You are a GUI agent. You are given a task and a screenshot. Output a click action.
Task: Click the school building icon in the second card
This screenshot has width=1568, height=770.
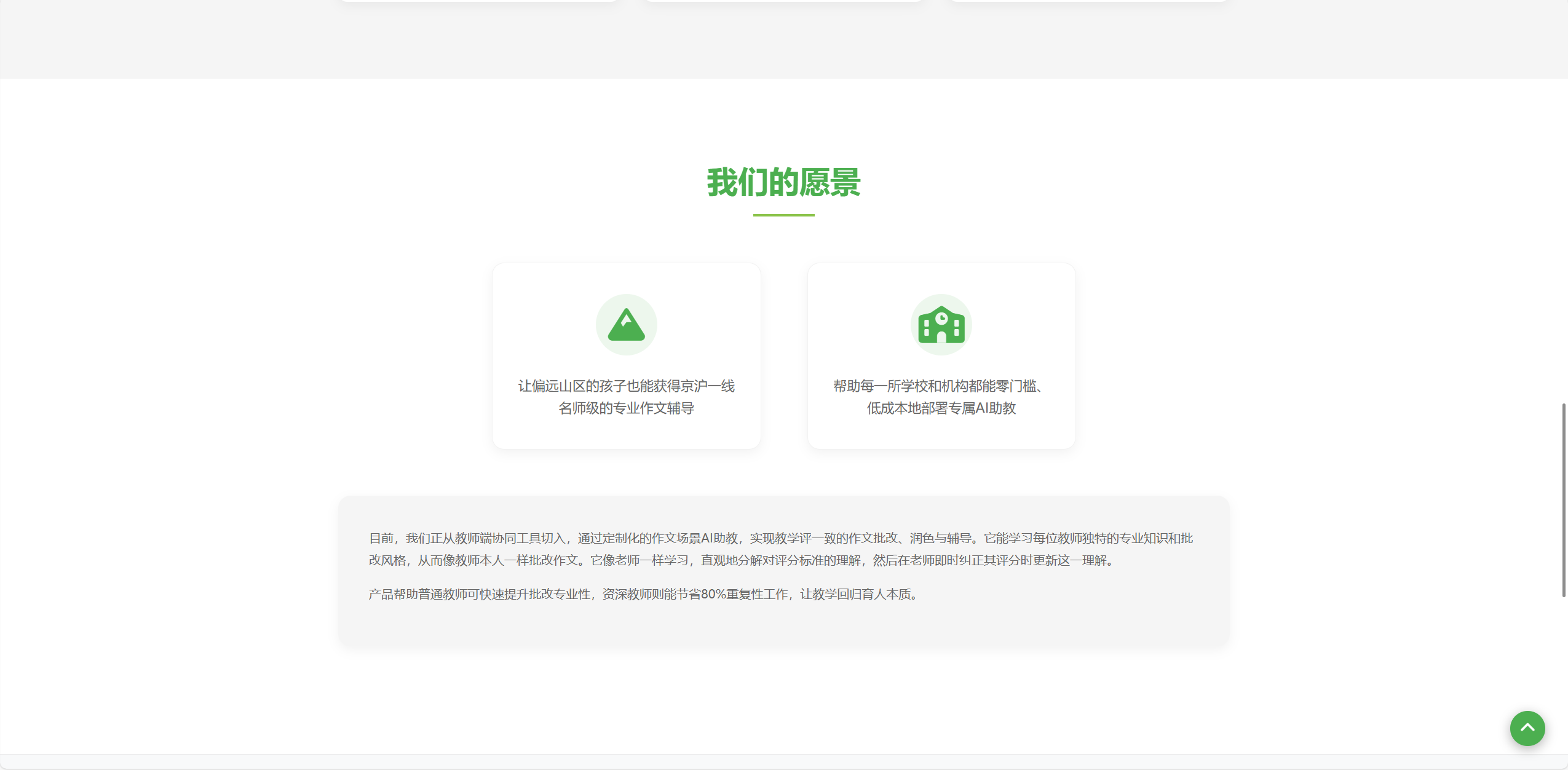tap(941, 325)
